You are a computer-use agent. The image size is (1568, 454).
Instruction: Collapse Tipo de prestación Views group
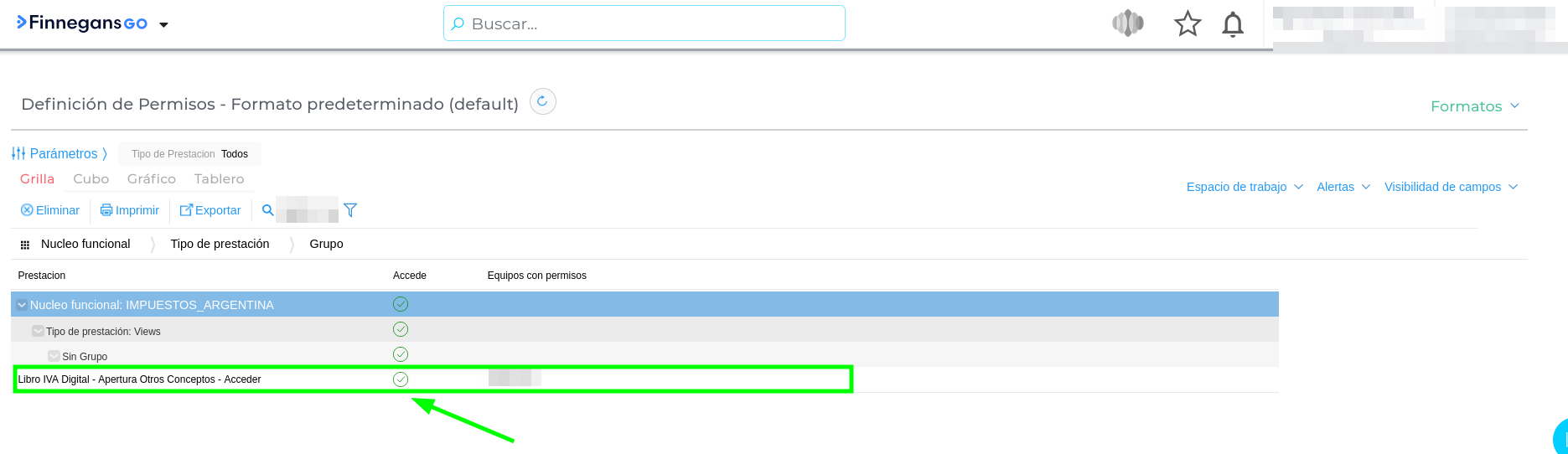coord(38,331)
